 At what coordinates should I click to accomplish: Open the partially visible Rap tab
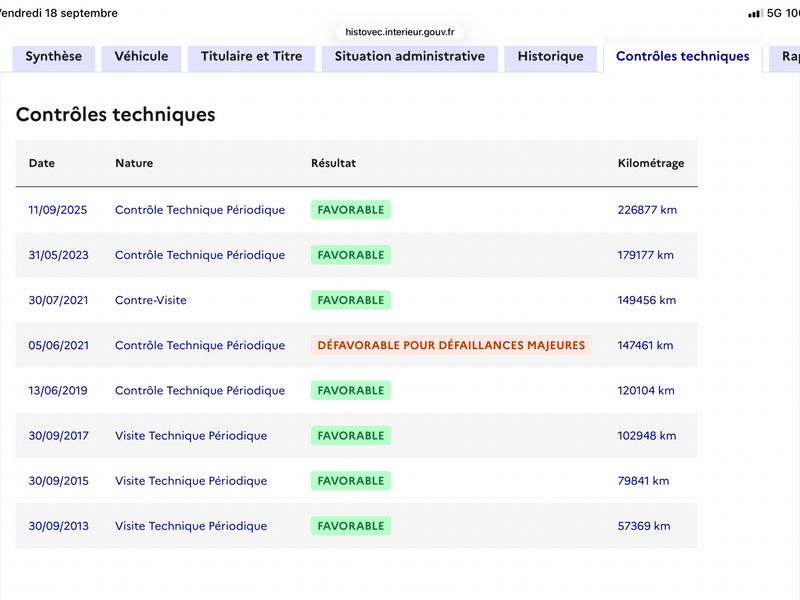[x=785, y=57]
